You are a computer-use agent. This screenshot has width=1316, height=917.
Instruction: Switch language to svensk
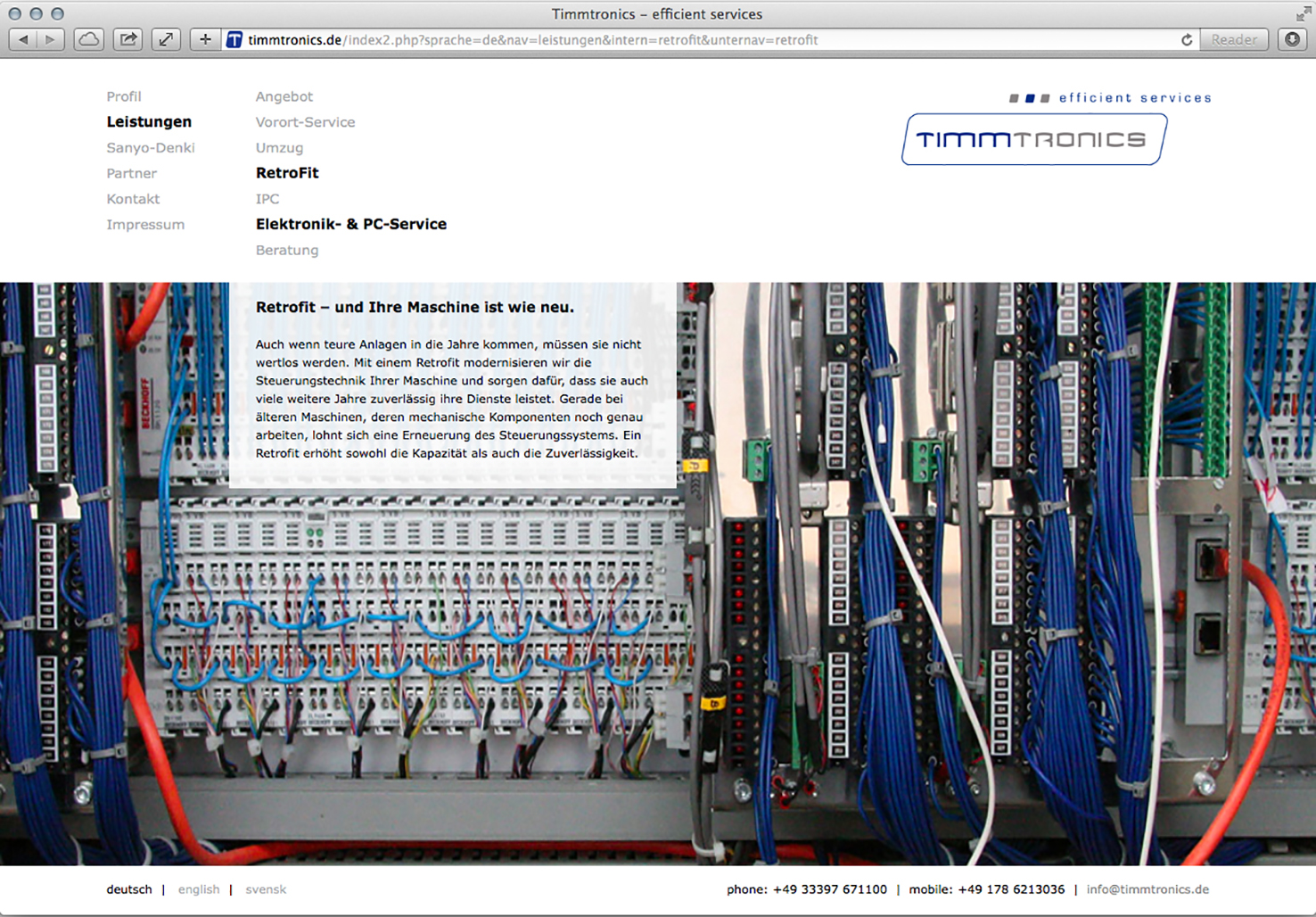coord(266,889)
